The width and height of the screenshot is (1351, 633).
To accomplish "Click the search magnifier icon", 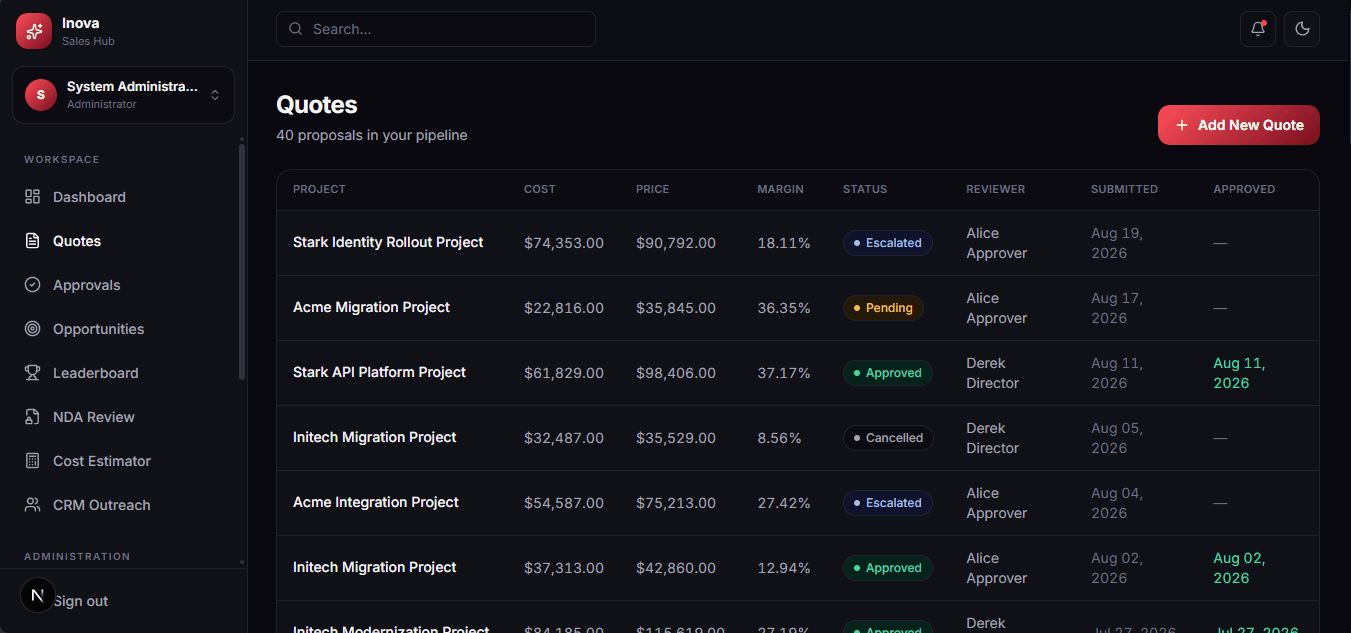I will pos(296,29).
